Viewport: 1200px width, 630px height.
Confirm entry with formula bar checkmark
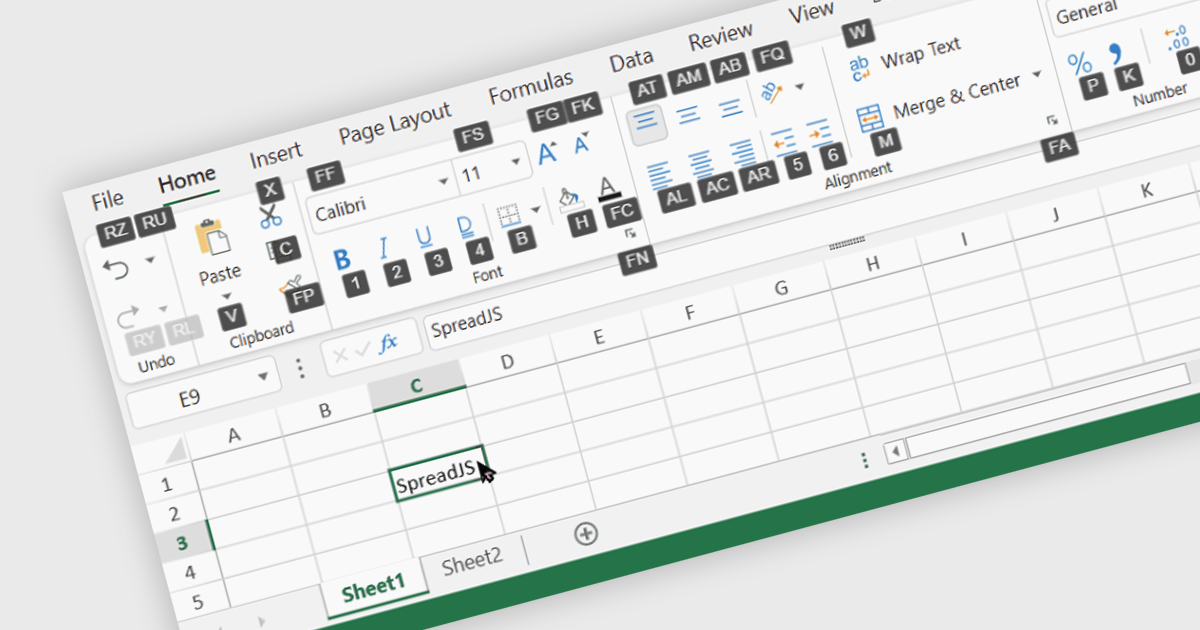tap(363, 348)
